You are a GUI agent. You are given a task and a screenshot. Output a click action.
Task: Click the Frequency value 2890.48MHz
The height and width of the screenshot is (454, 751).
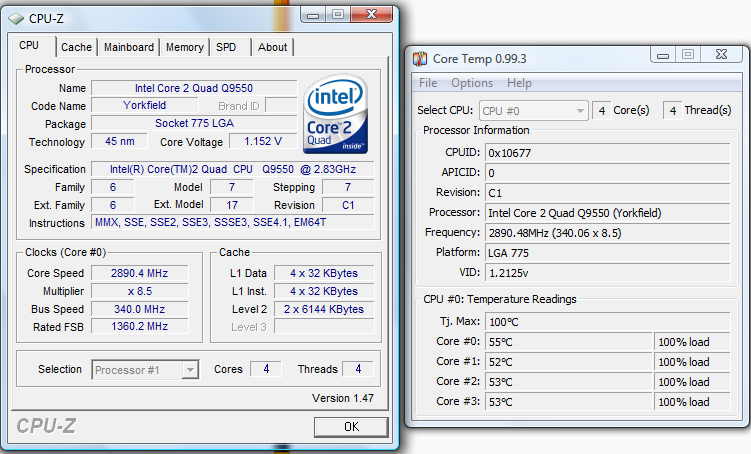[607, 233]
